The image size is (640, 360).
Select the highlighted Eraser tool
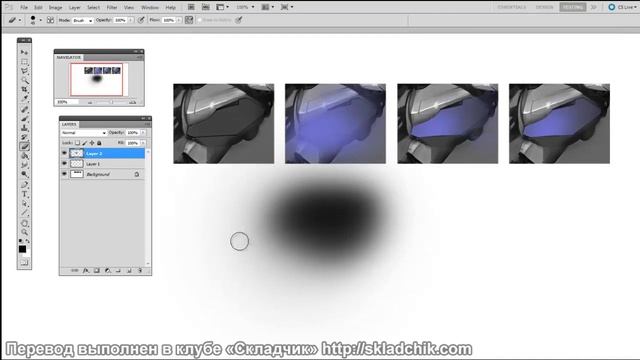pyautogui.click(x=24, y=147)
